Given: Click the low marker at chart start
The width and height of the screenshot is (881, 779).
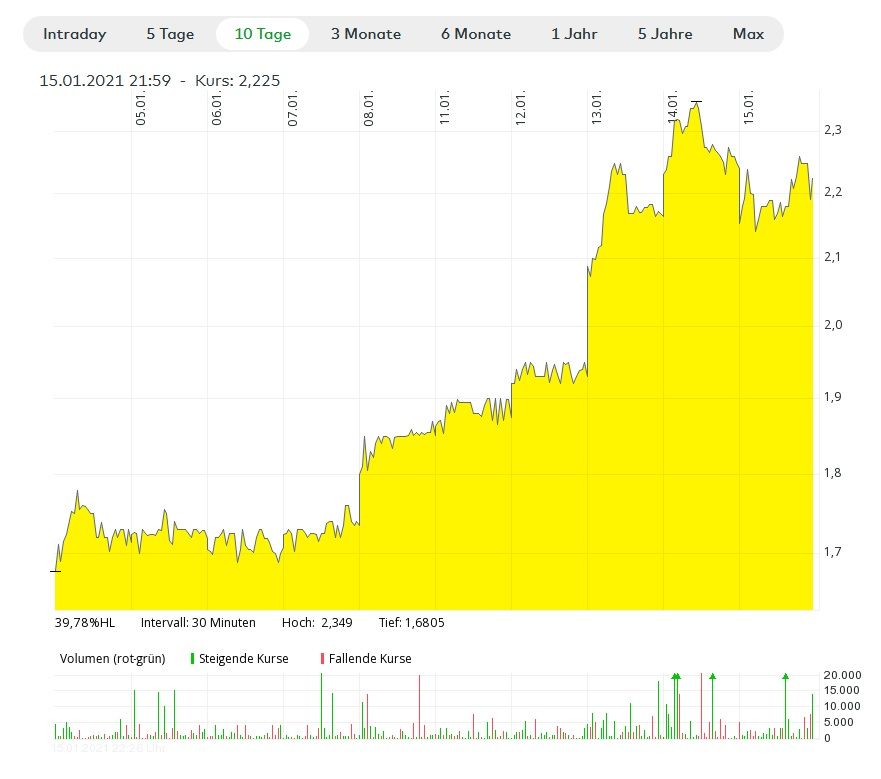Looking at the screenshot, I should 56,571.
